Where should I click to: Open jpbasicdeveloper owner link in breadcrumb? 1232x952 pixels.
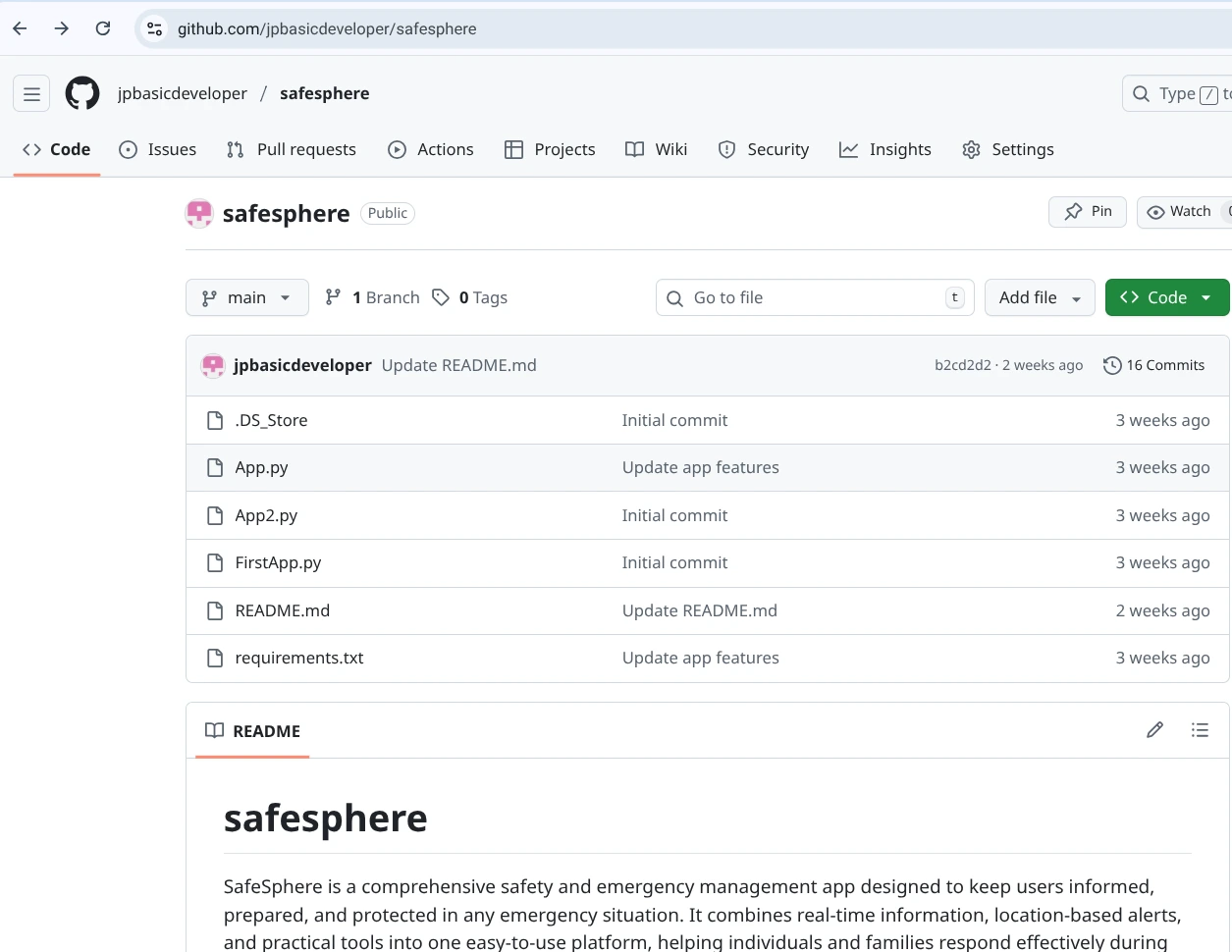[x=183, y=93]
